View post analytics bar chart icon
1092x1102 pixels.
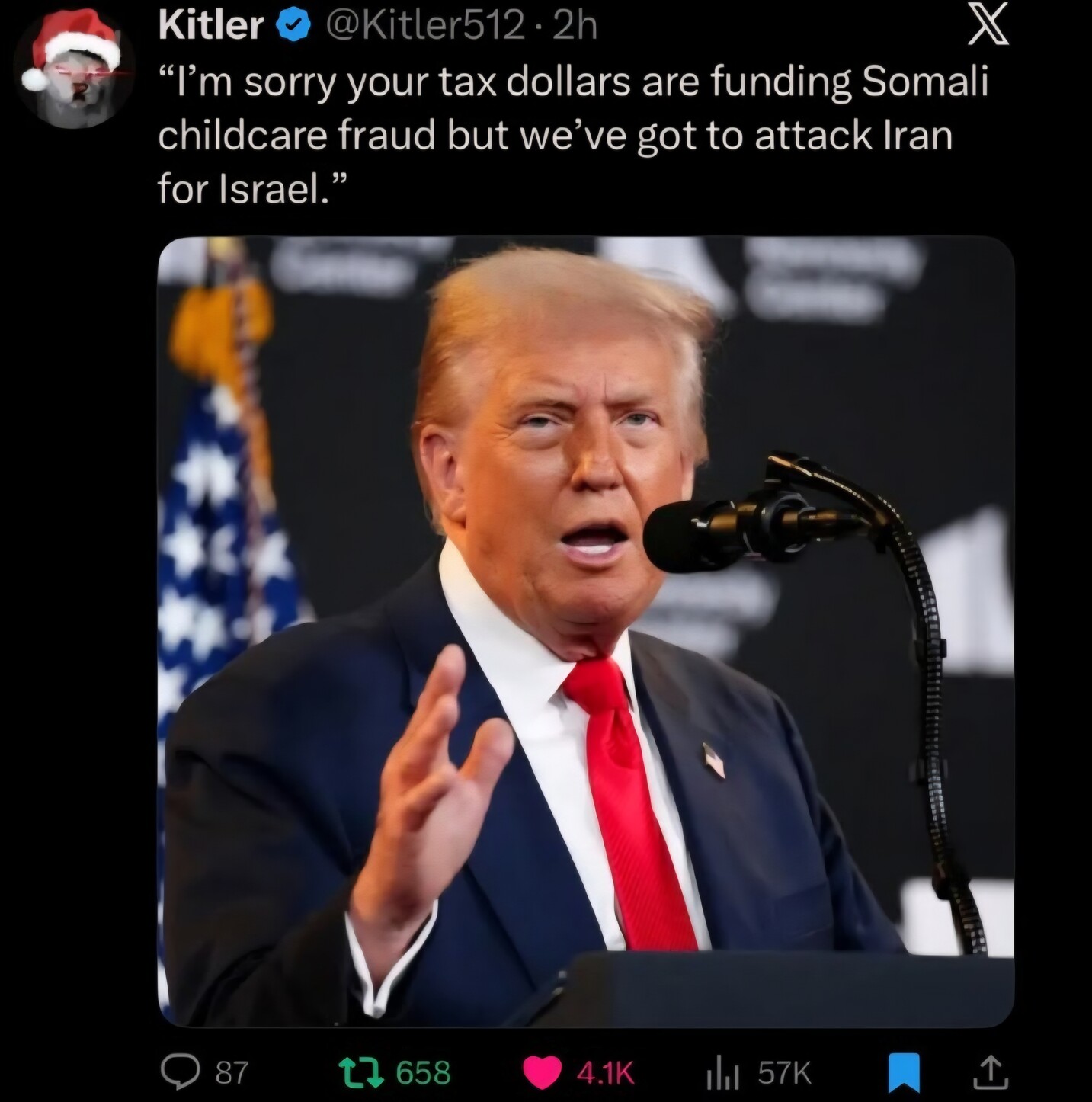[x=723, y=1073]
